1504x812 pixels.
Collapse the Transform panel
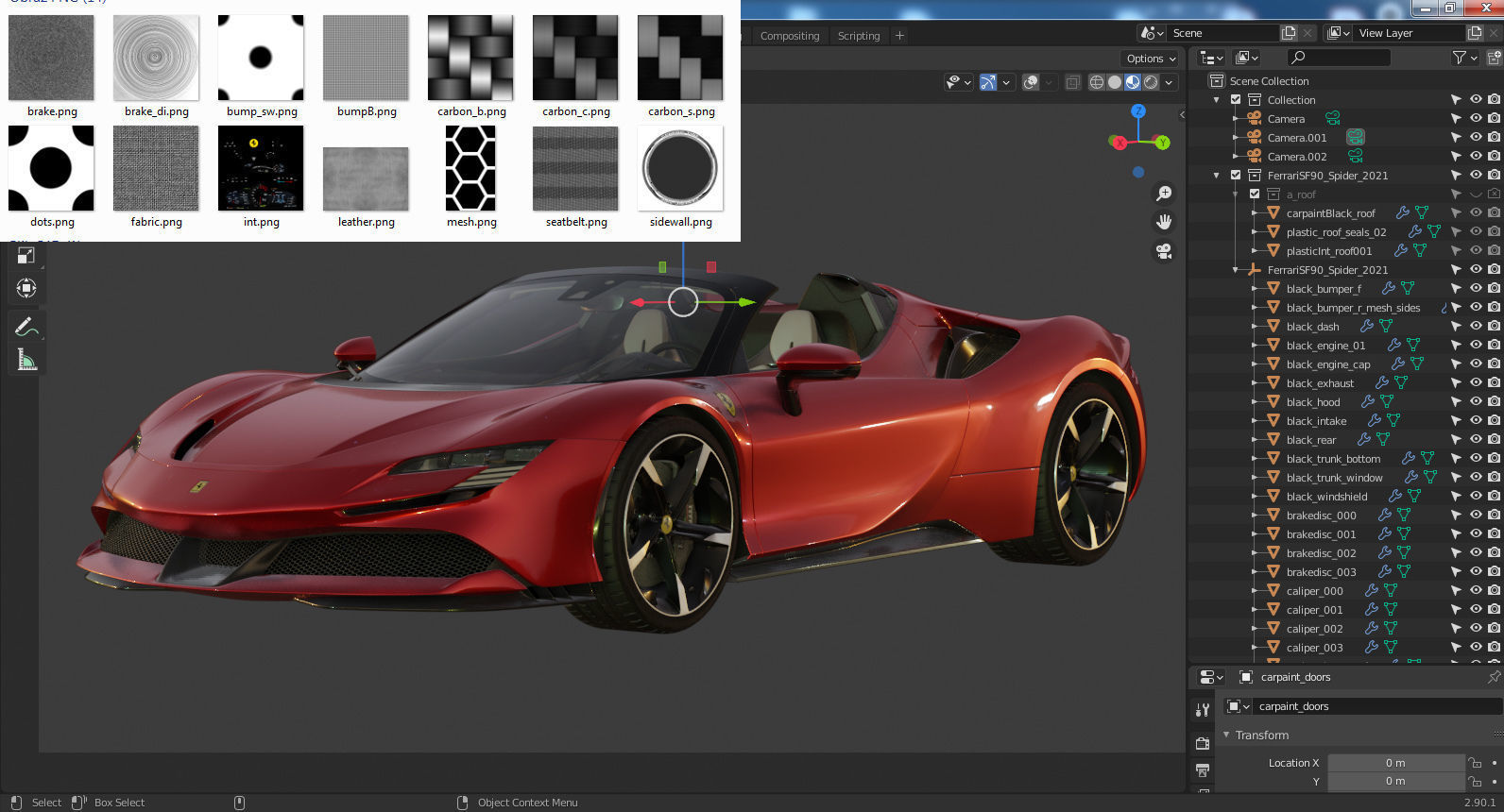[1227, 735]
